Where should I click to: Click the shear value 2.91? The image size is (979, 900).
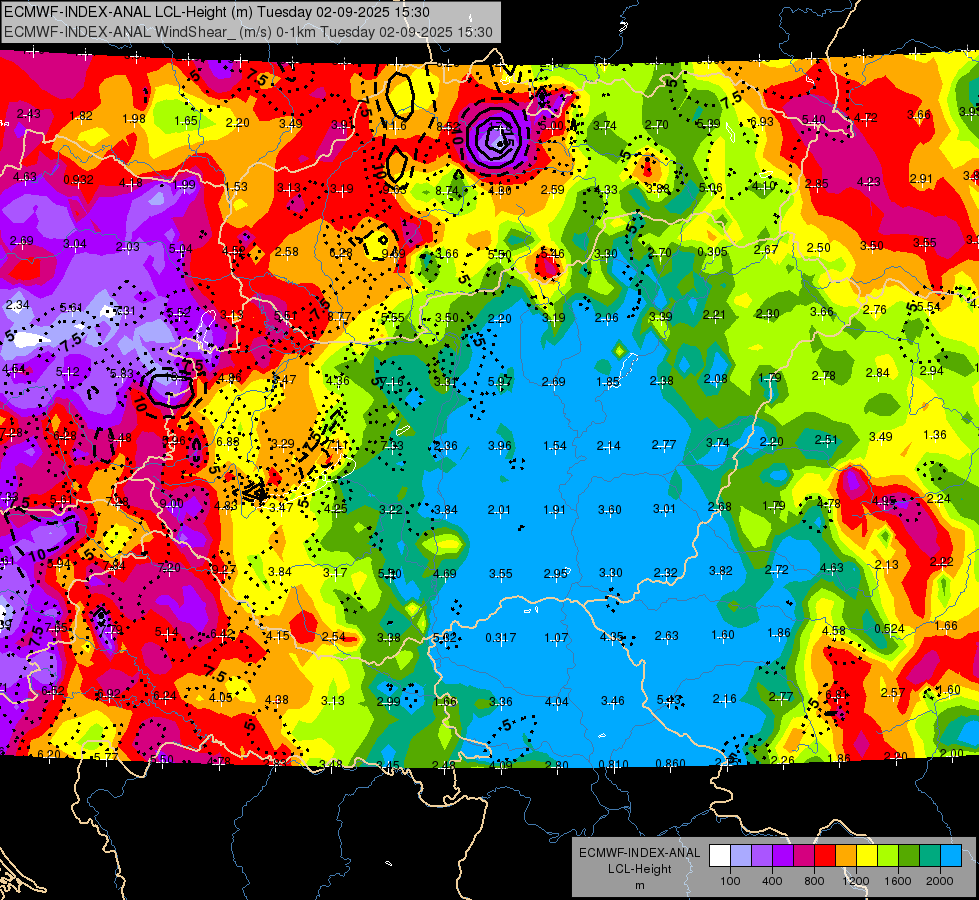click(921, 179)
